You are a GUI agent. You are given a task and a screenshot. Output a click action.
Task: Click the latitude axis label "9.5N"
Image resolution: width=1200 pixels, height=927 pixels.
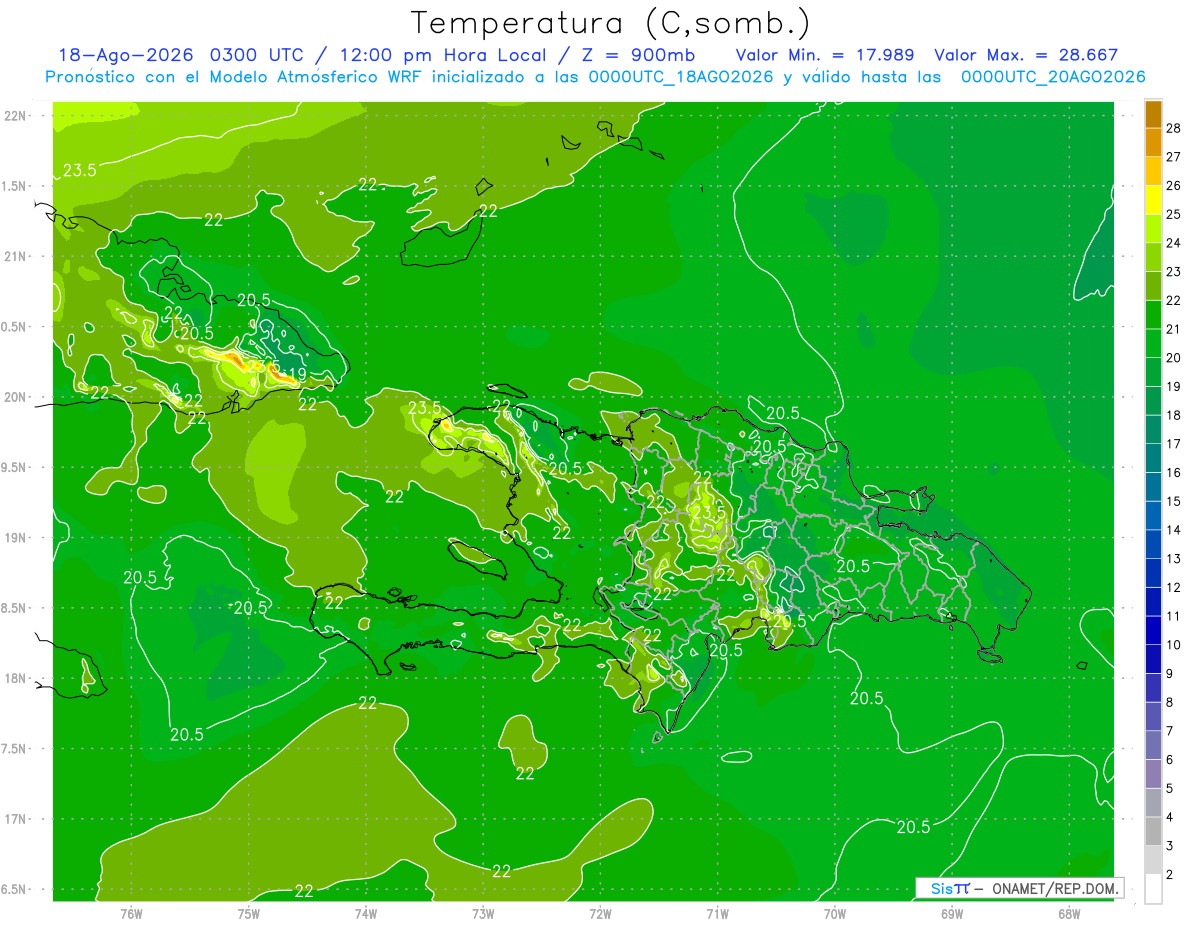click(15, 467)
